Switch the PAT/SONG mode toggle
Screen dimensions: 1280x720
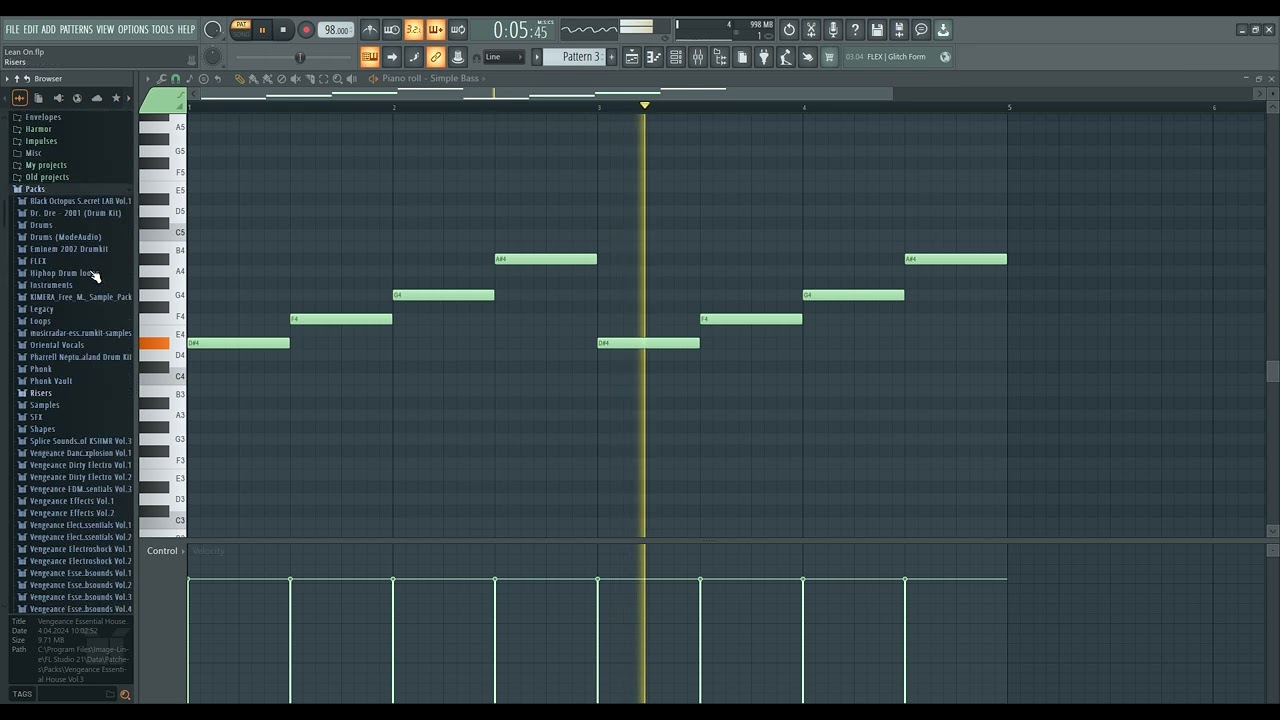point(241,30)
